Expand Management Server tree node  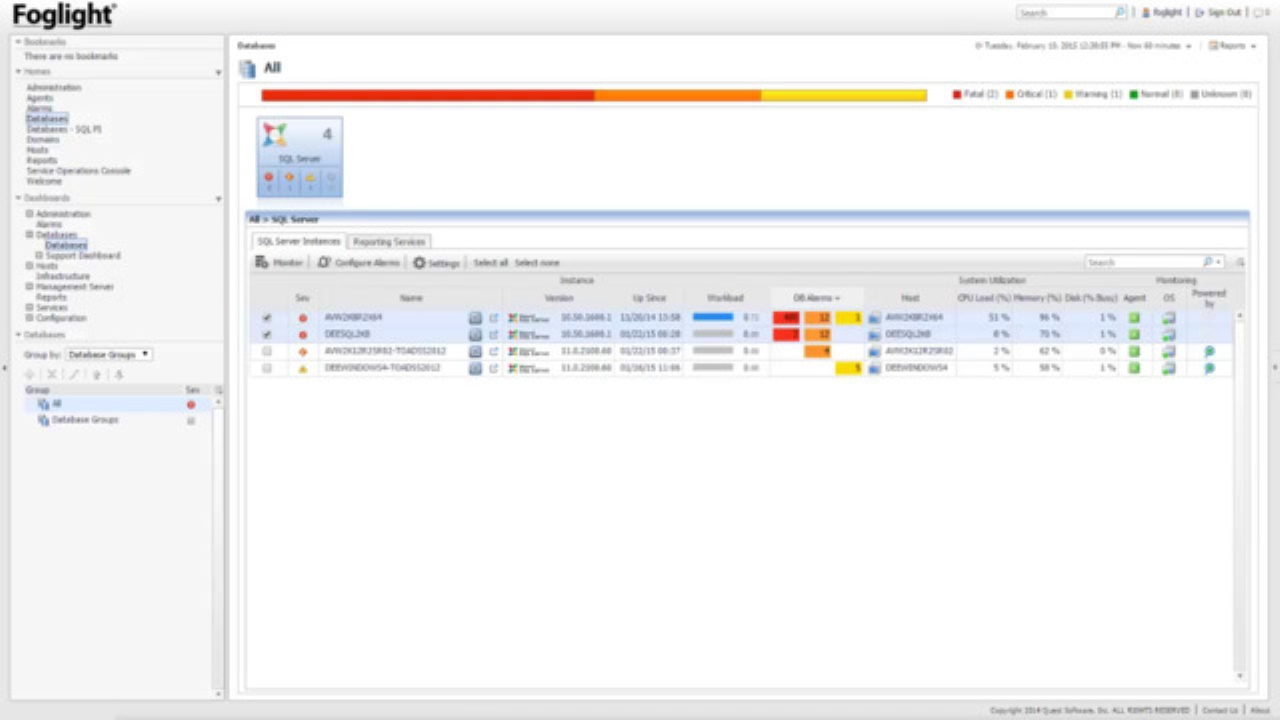click(x=29, y=287)
